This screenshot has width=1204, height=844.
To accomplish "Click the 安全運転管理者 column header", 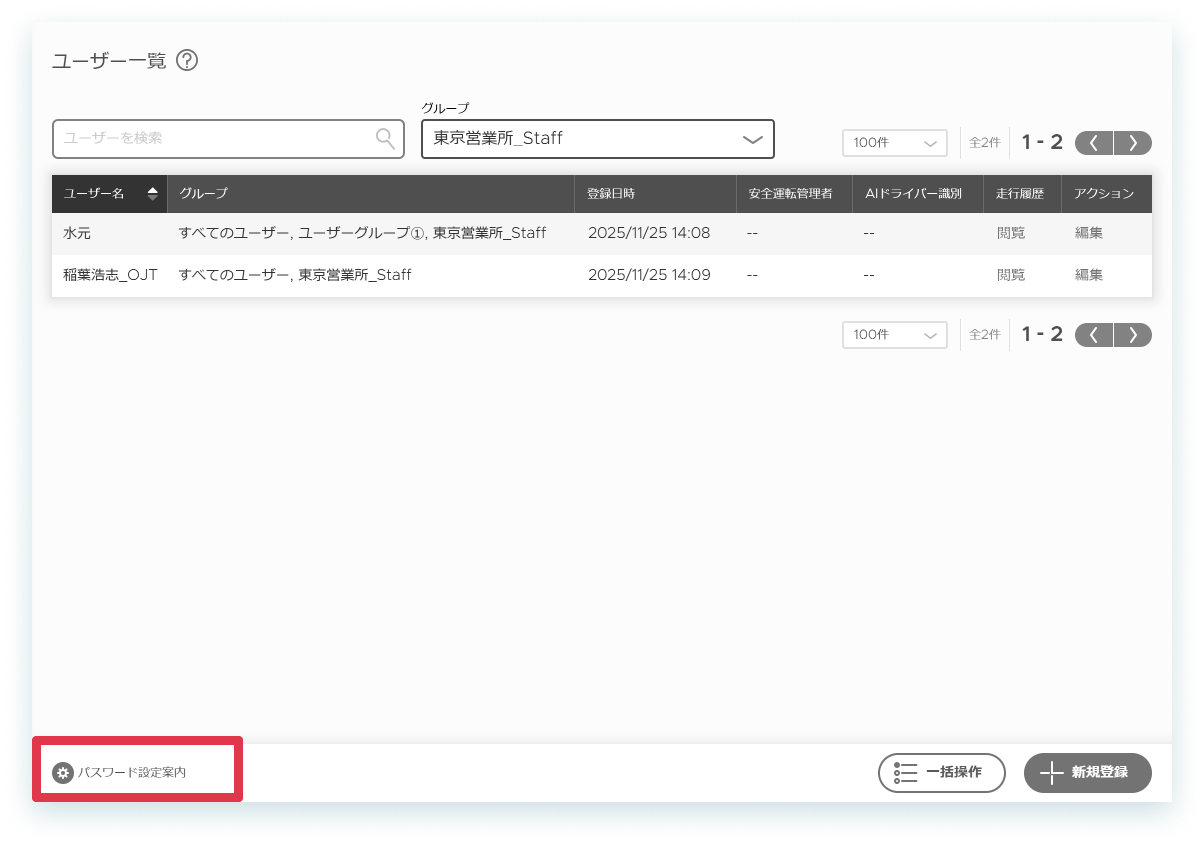I will coord(794,194).
